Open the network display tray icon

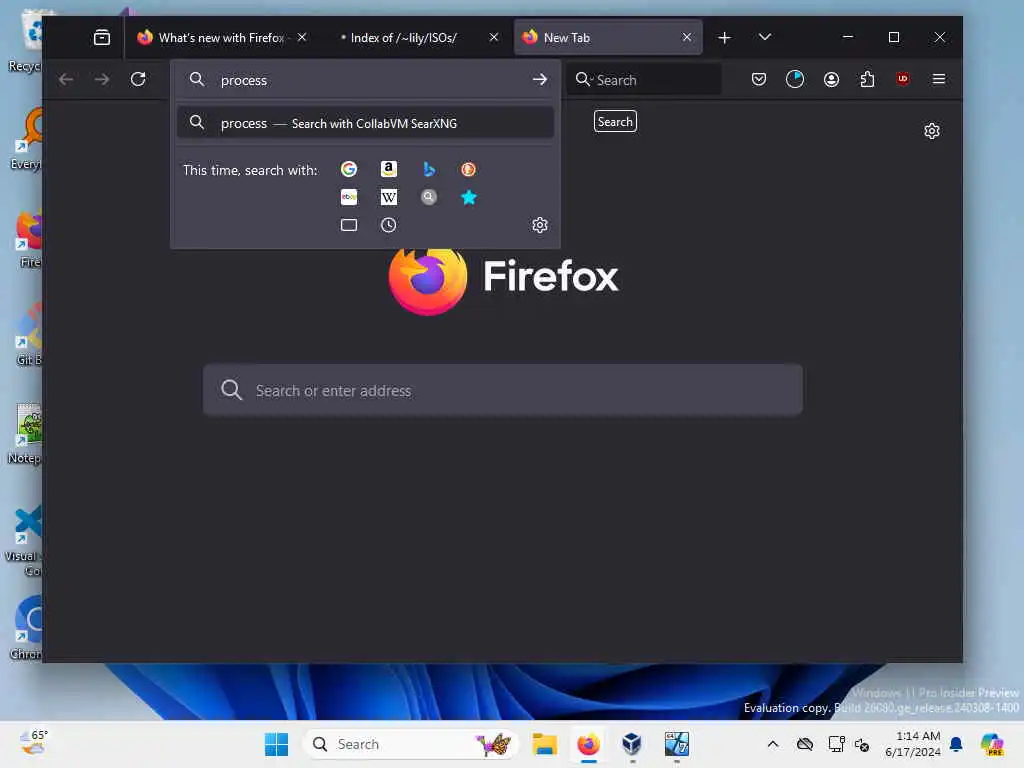[836, 744]
